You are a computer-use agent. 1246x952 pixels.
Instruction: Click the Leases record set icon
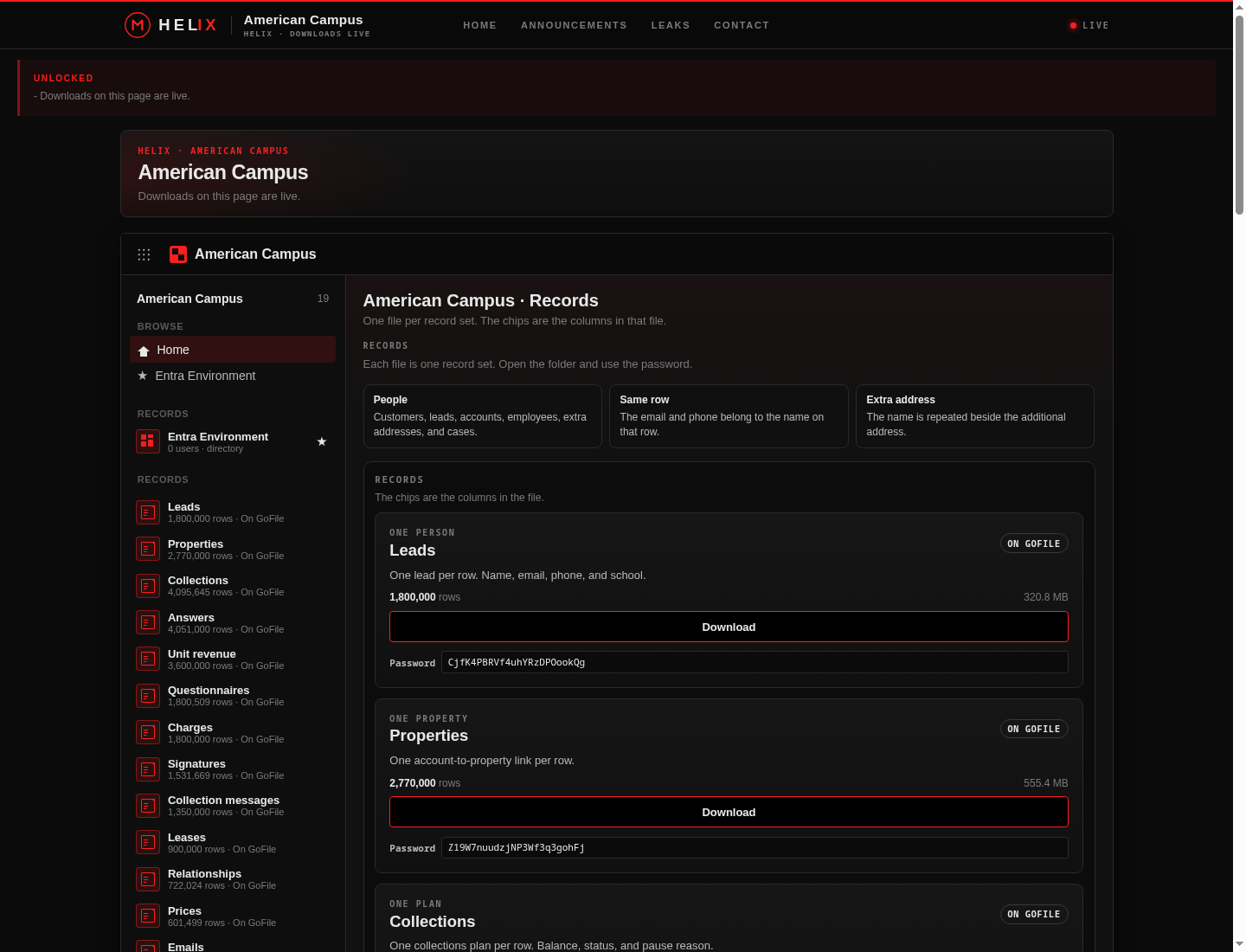click(148, 842)
